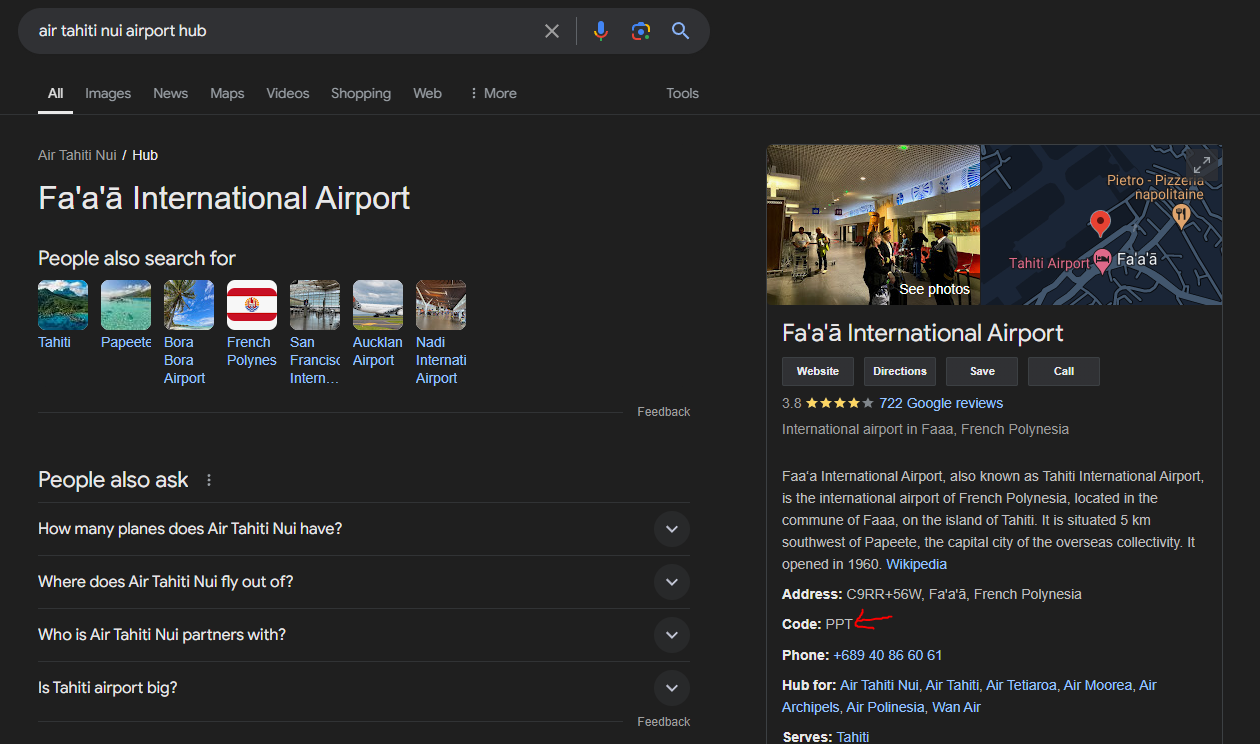Click the magnifying glass search icon
Screen dimensions: 1260x744
point(681,31)
